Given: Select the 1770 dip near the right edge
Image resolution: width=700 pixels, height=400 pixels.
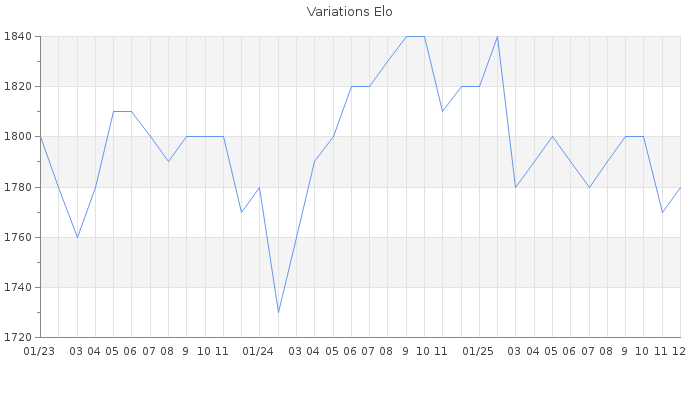Looking at the screenshot, I should click(x=662, y=212).
